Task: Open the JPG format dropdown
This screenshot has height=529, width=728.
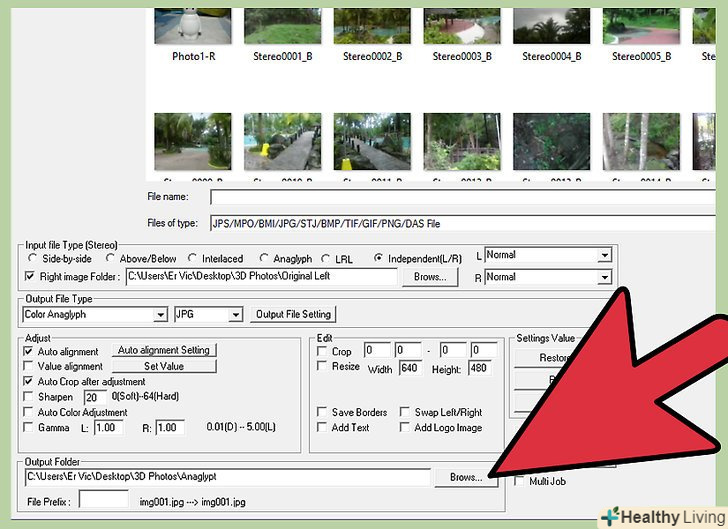Action: pyautogui.click(x=236, y=315)
